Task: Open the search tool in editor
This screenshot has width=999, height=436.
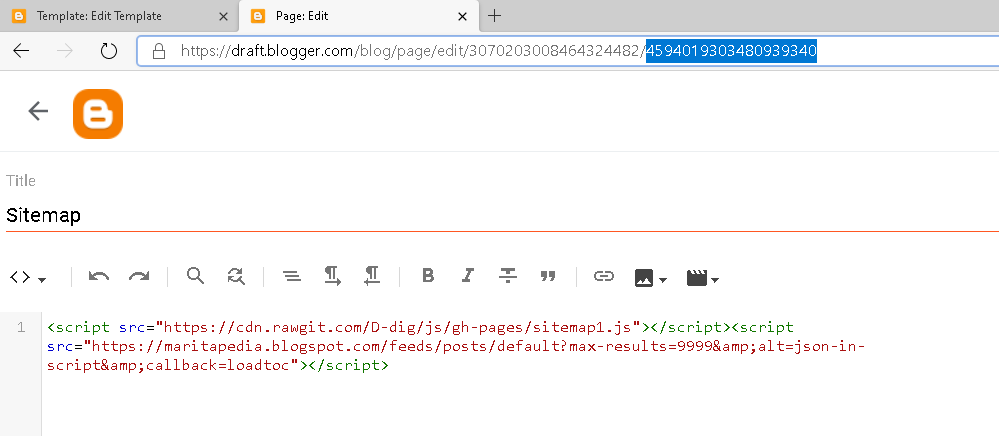Action: pyautogui.click(x=196, y=276)
